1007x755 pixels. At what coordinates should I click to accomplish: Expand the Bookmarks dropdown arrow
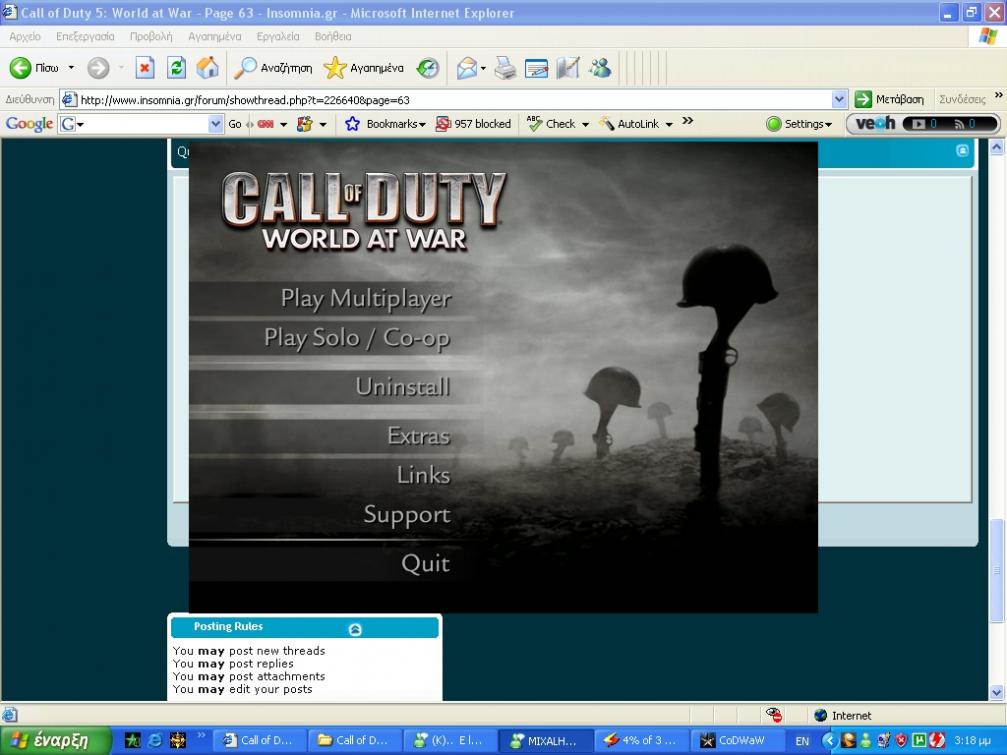click(x=422, y=125)
